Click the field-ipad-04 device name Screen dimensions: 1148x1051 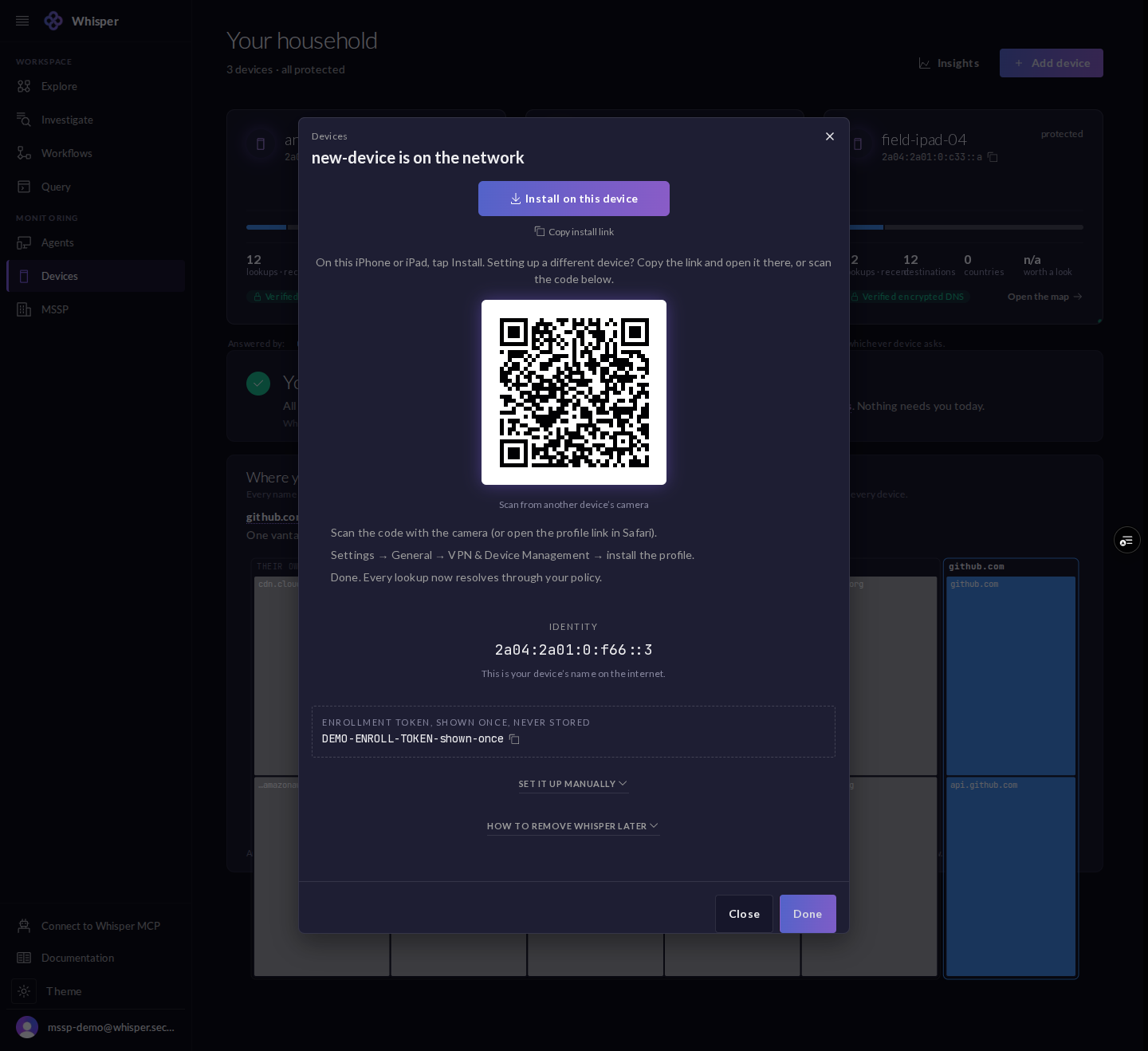click(924, 140)
